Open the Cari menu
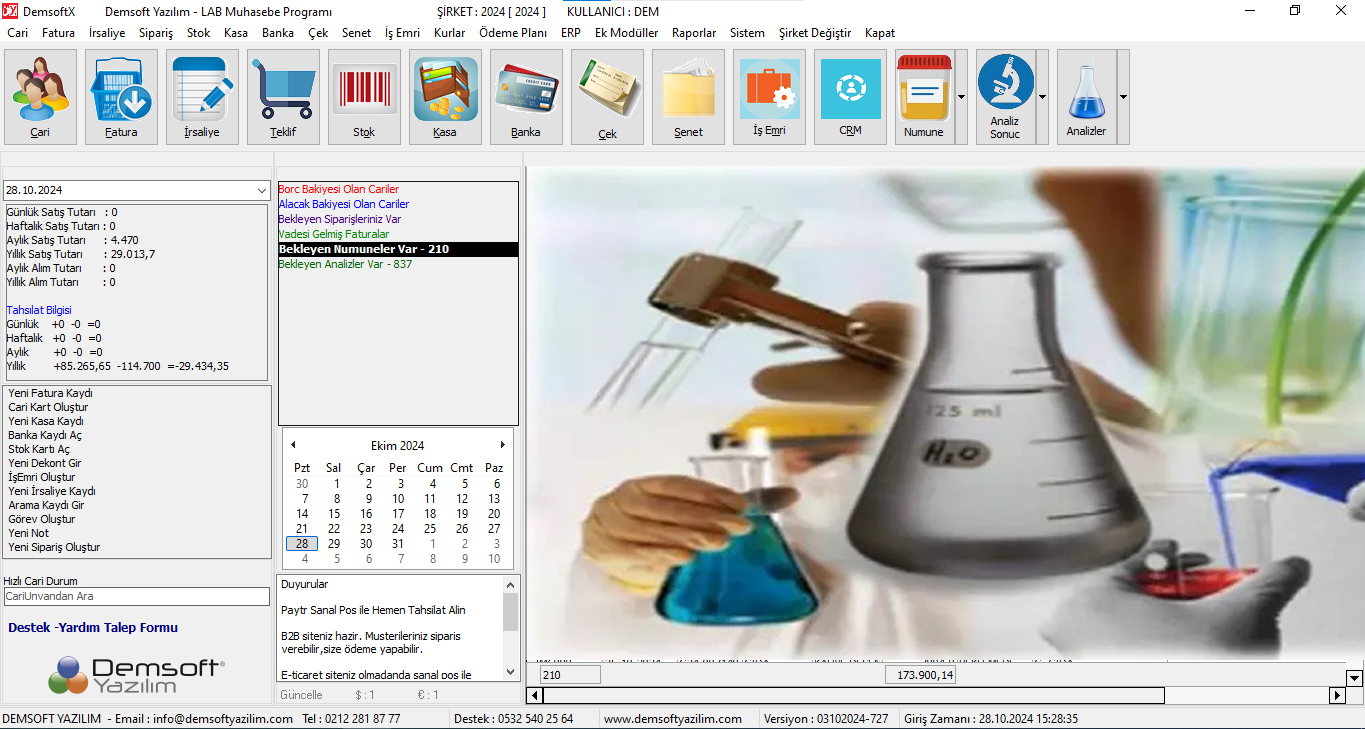This screenshot has height=729, width=1365. pyautogui.click(x=18, y=33)
